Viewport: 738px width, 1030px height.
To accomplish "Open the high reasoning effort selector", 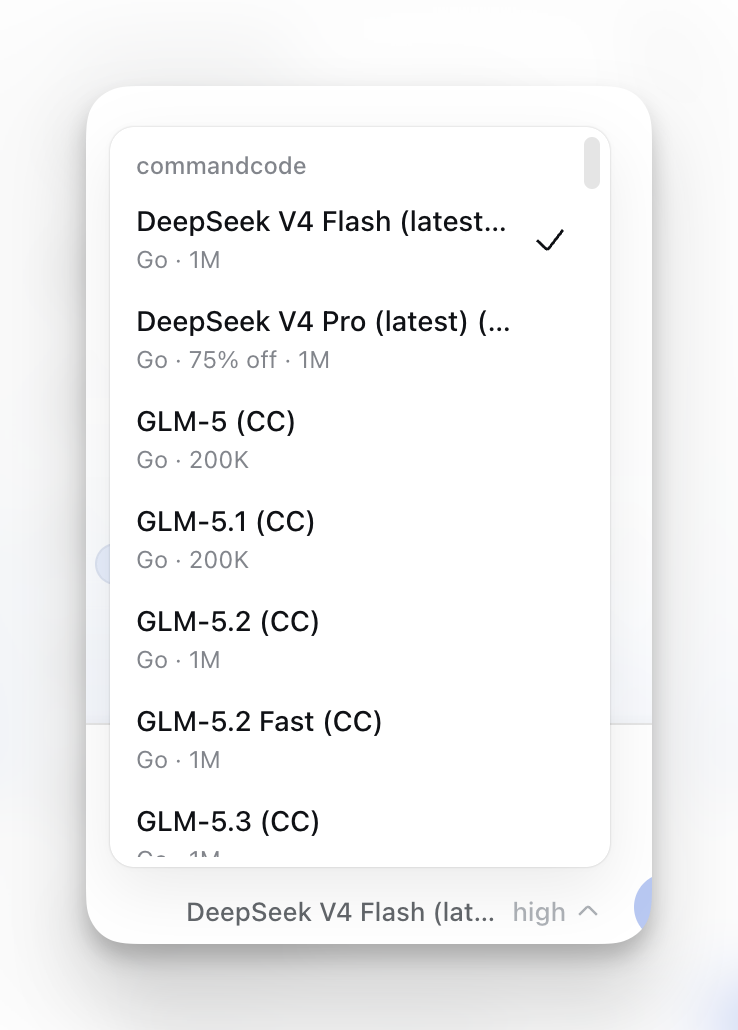I will pos(539,912).
